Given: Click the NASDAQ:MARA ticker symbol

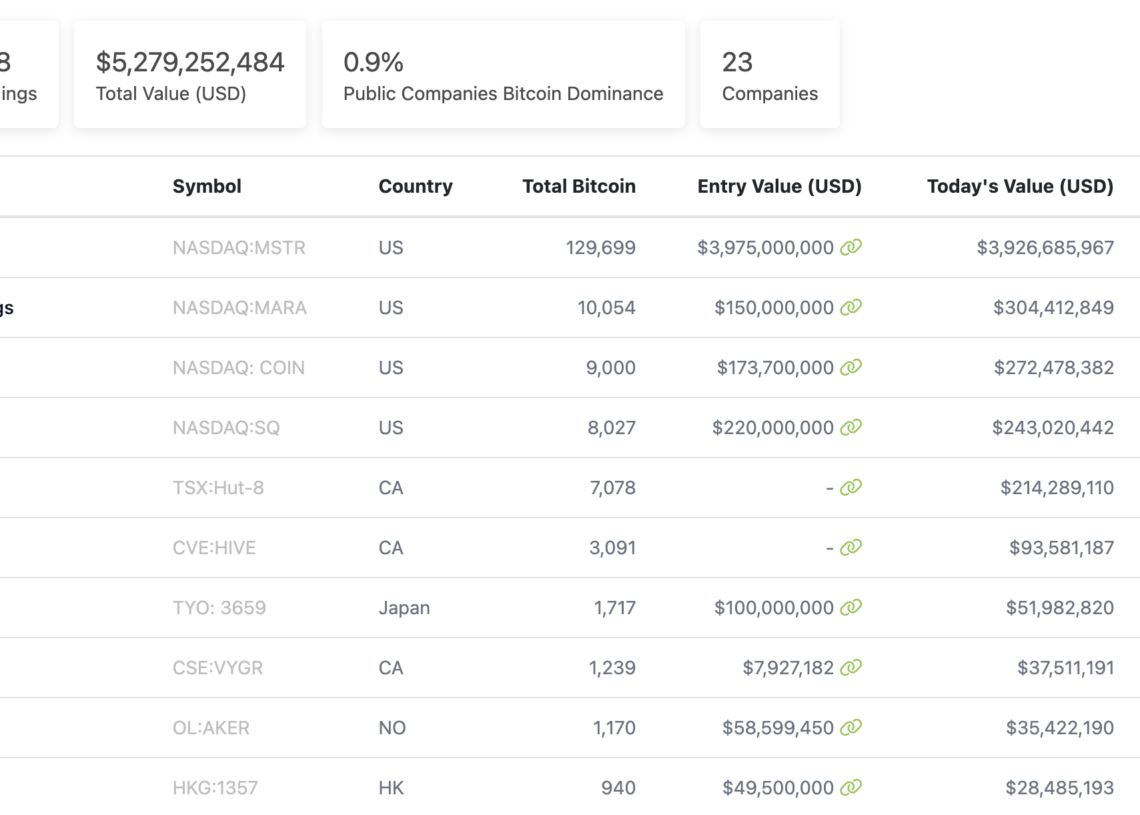Looking at the screenshot, I should click(239, 307).
